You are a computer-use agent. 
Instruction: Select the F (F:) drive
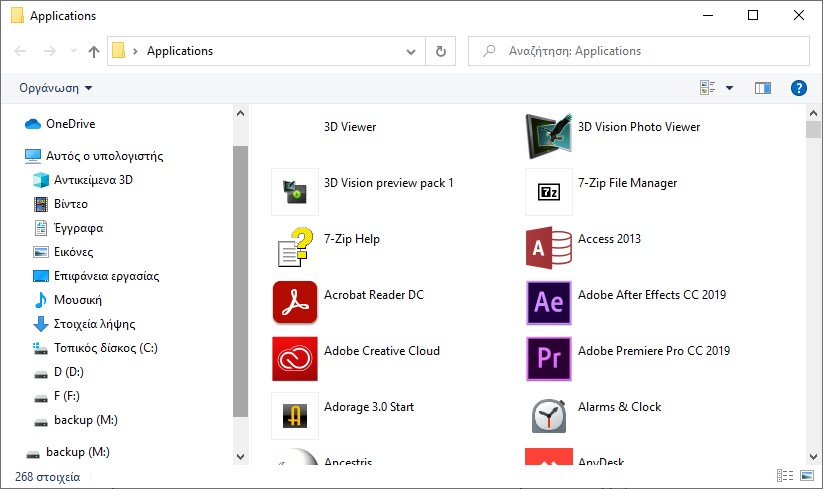click(x=67, y=396)
